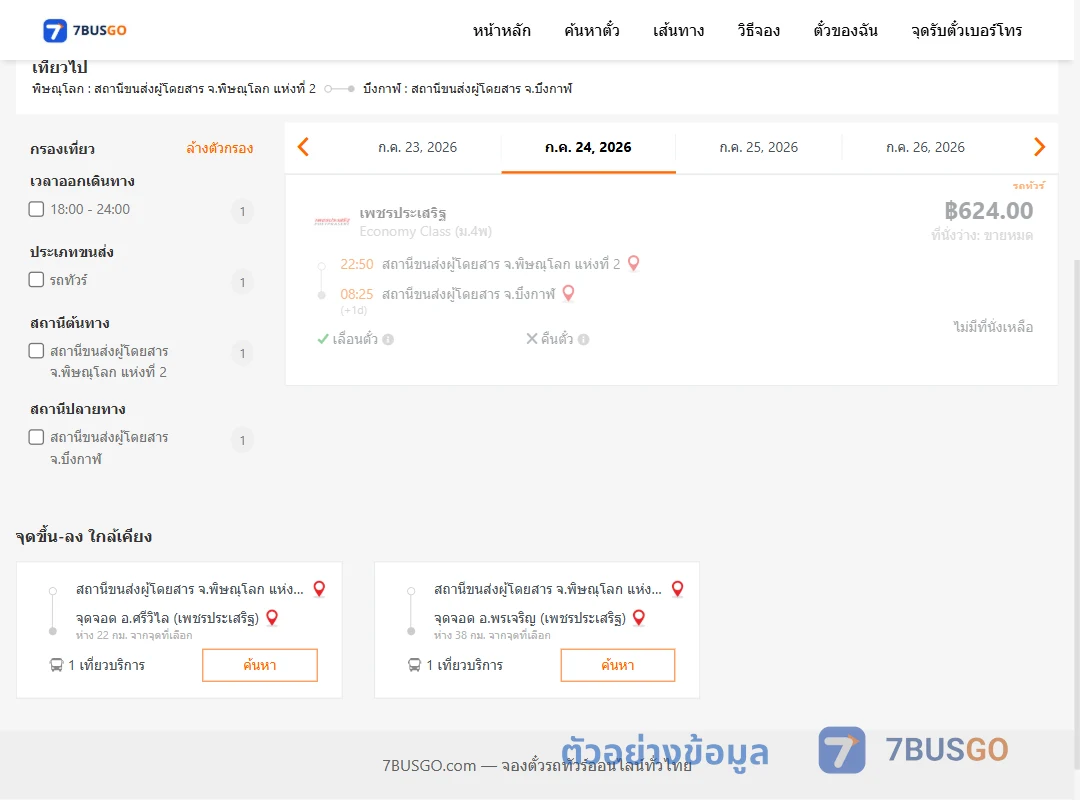Go to previous dates with left arrow
This screenshot has height=800, width=1080.
coord(303,147)
